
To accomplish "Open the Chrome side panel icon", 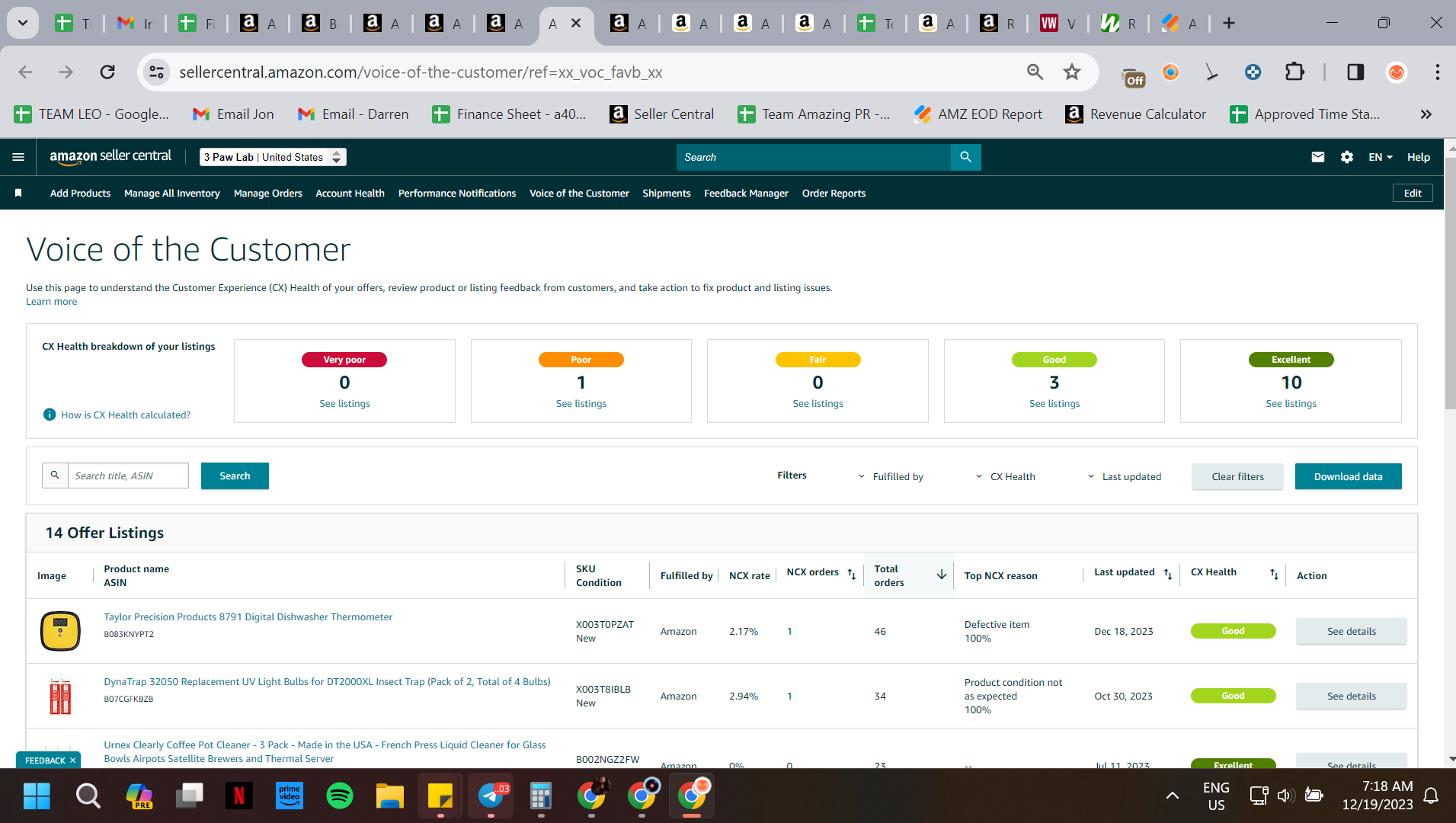I will pyautogui.click(x=1355, y=72).
